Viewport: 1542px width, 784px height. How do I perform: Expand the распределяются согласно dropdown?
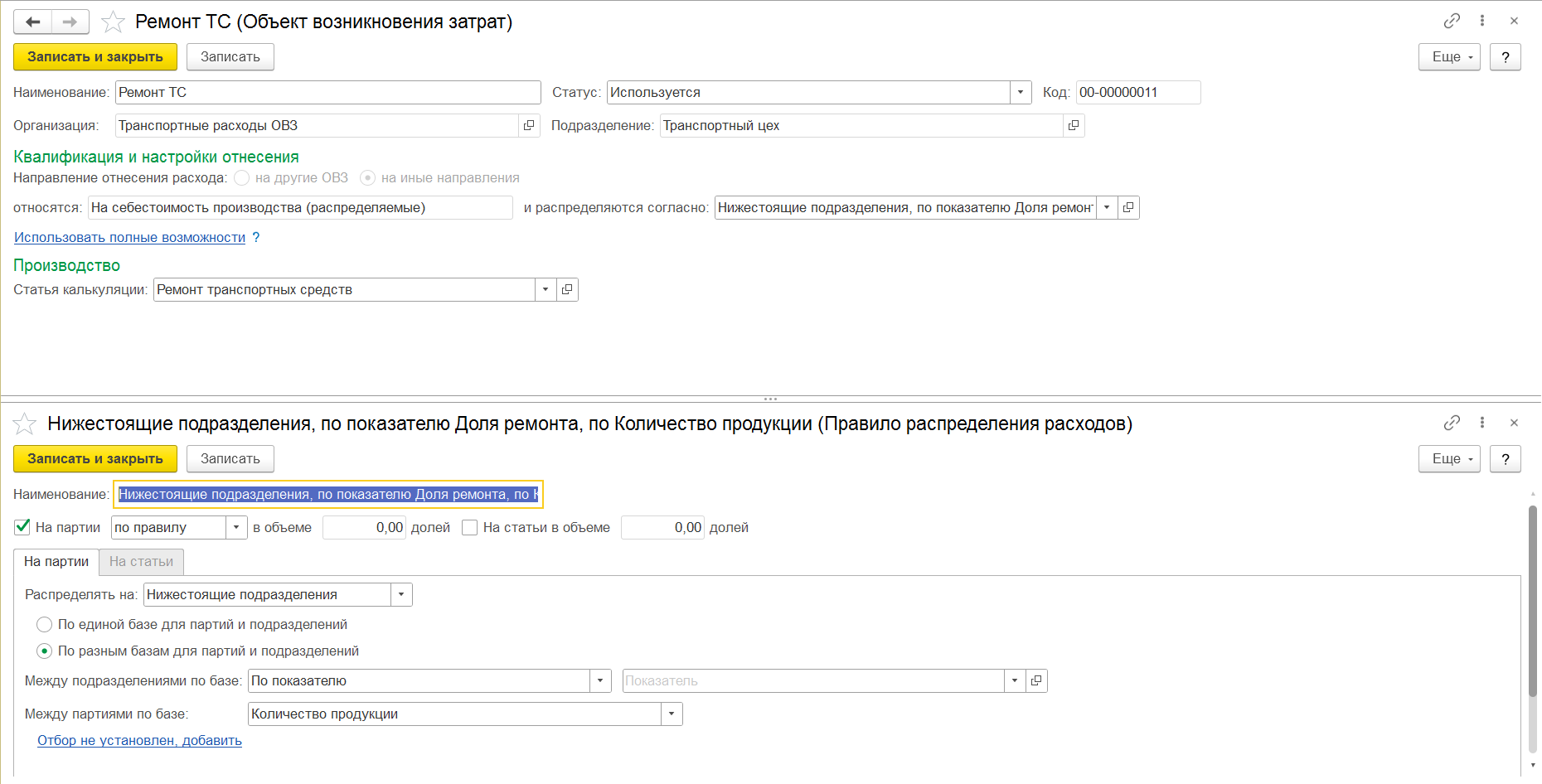point(1107,207)
